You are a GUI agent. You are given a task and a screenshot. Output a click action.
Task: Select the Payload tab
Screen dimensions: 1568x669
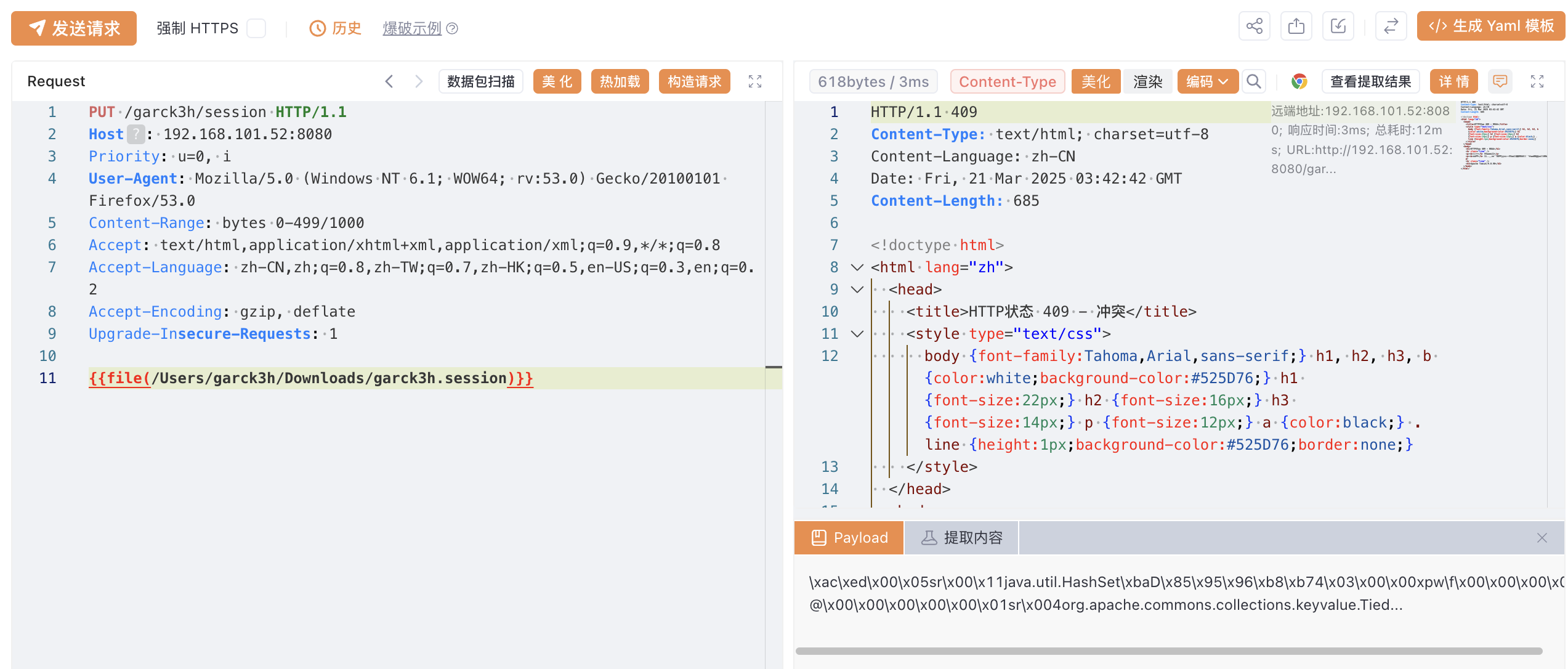[x=849, y=538]
